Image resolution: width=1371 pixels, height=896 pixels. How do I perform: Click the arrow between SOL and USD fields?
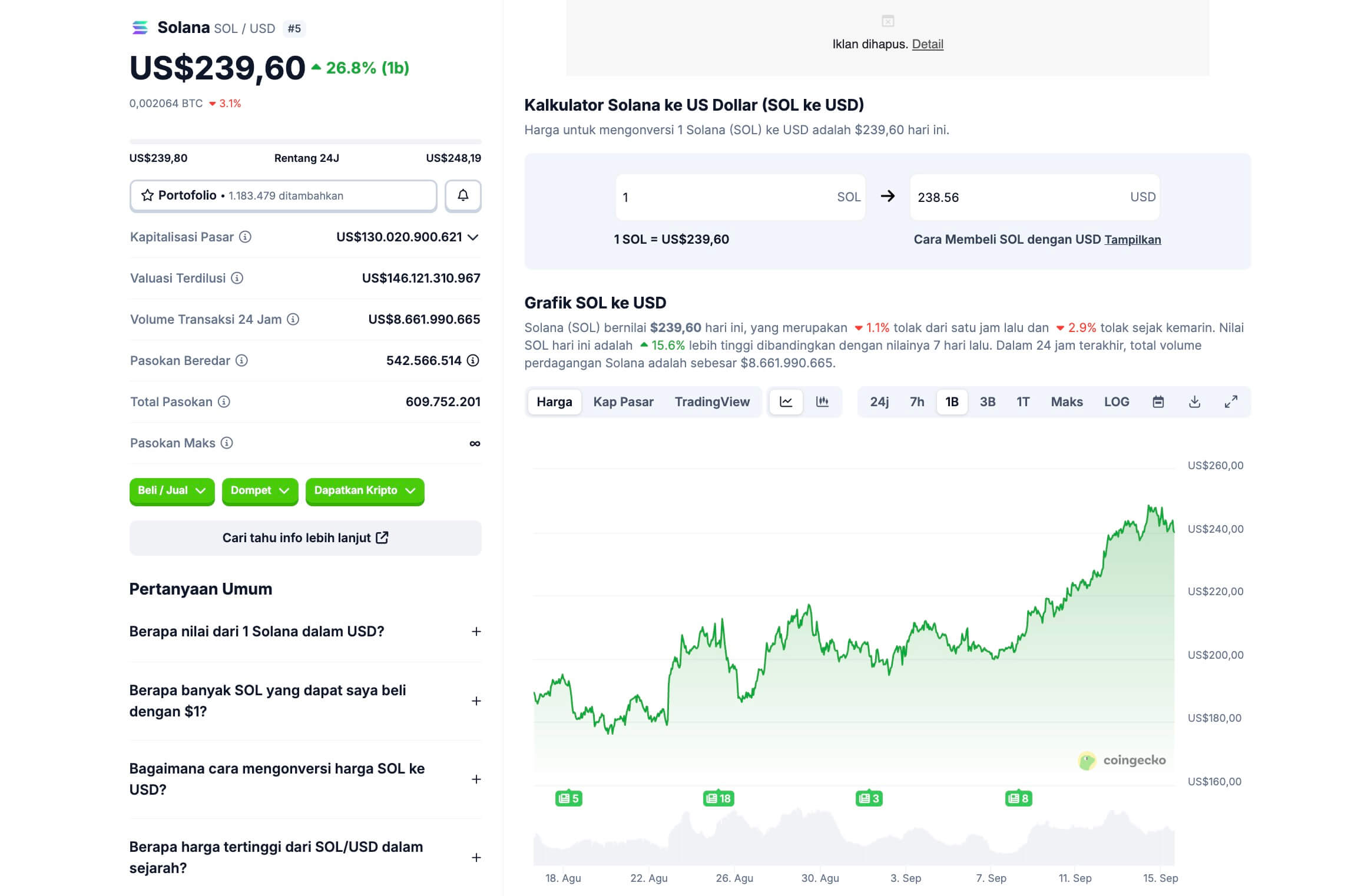click(x=887, y=196)
